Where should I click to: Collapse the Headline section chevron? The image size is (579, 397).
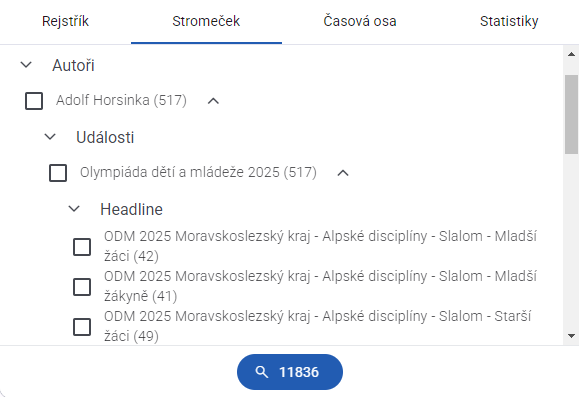74,209
